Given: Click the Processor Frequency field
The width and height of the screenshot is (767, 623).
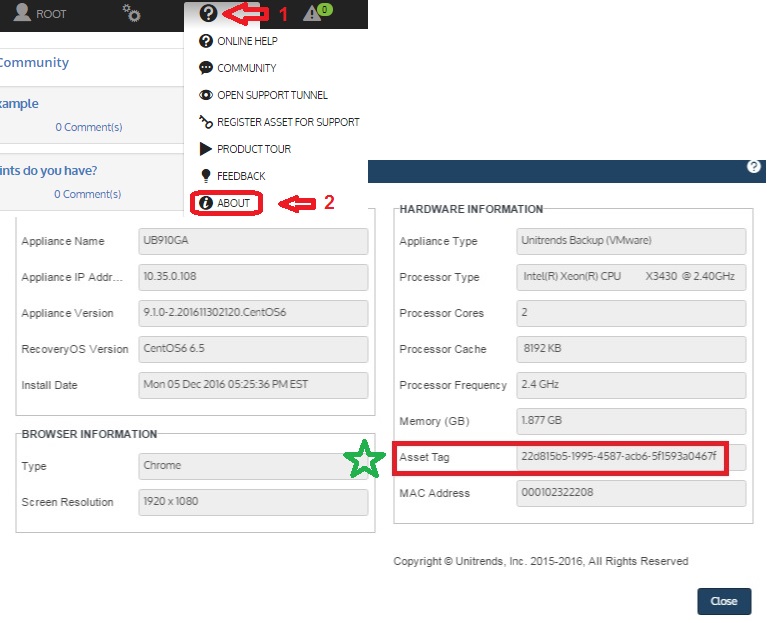Looking at the screenshot, I should 631,385.
